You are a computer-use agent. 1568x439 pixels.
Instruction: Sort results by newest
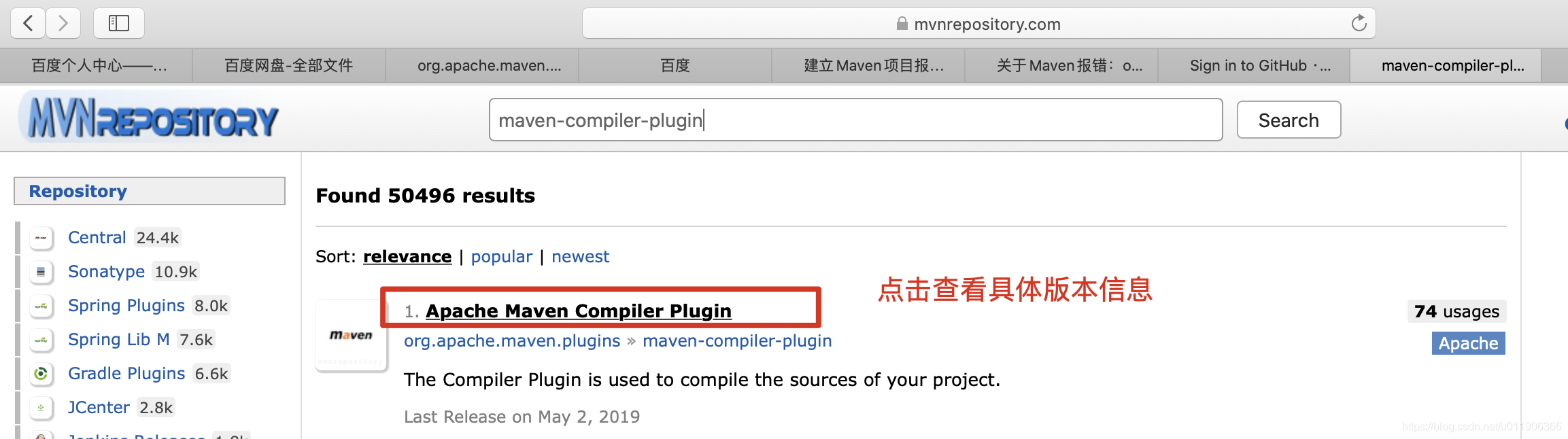coord(580,257)
